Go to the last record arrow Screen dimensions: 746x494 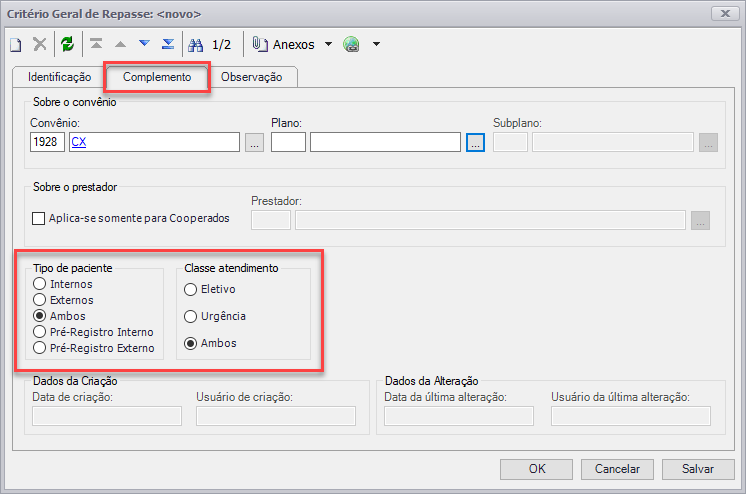[x=168, y=44]
